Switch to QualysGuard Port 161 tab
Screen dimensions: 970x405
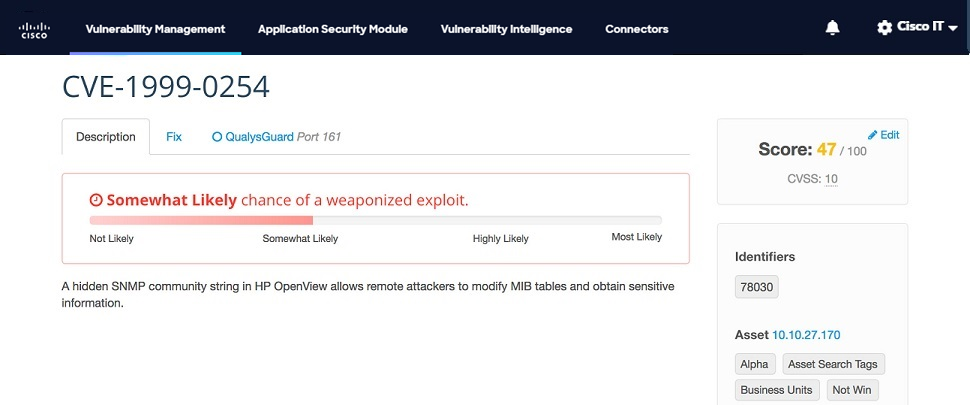[277, 137]
